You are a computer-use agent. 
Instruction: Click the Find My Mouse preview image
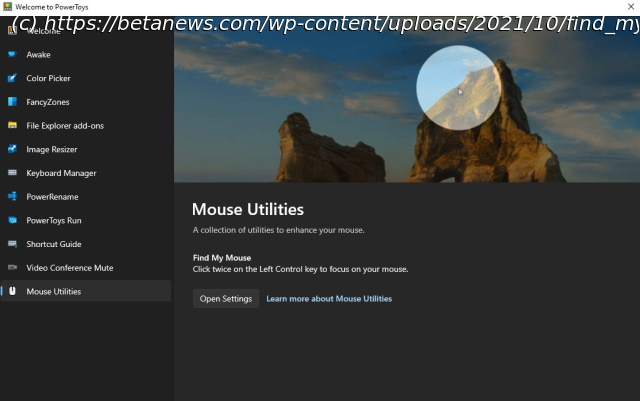pyautogui.click(x=407, y=105)
